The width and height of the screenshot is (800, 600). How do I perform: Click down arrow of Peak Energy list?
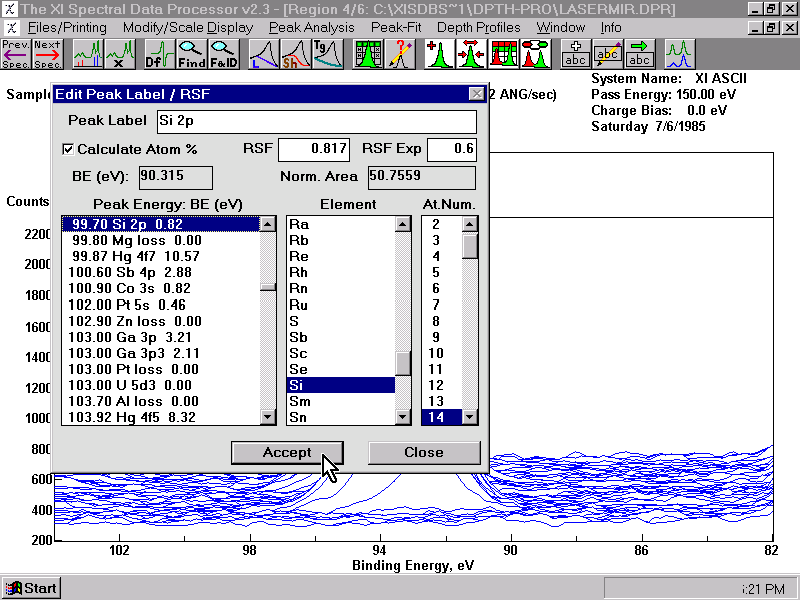(x=268, y=417)
